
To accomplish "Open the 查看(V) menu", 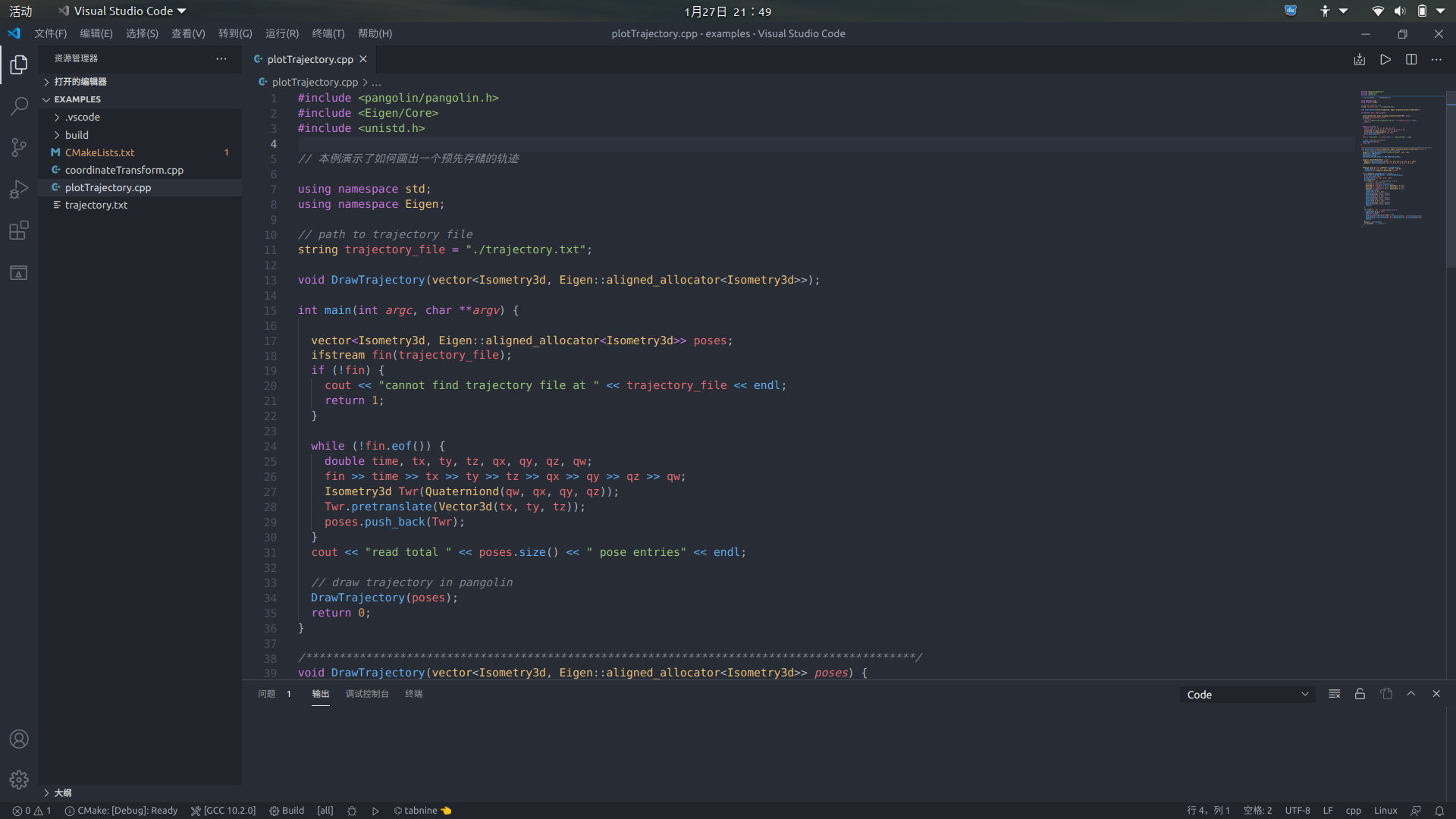I will (x=188, y=33).
